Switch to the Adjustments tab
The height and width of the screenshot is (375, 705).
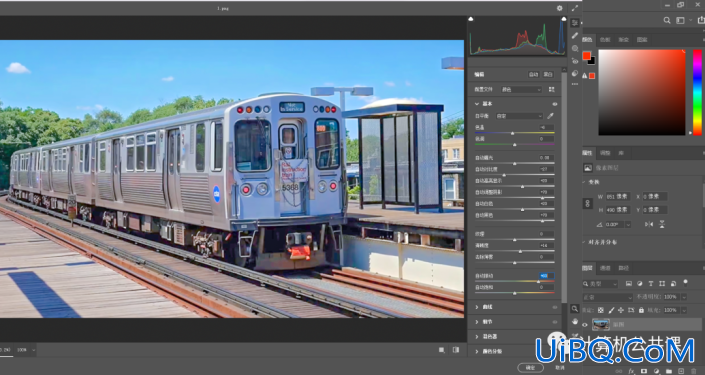point(605,153)
